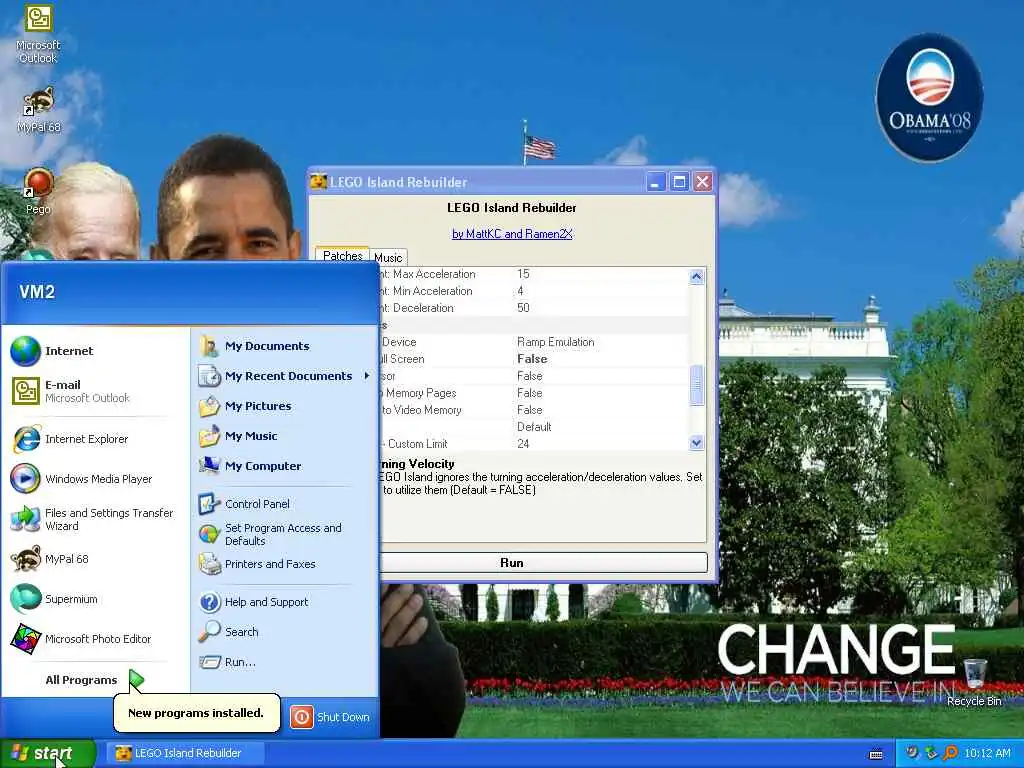Open the MyPal 68 desktop shortcut

tap(38, 110)
